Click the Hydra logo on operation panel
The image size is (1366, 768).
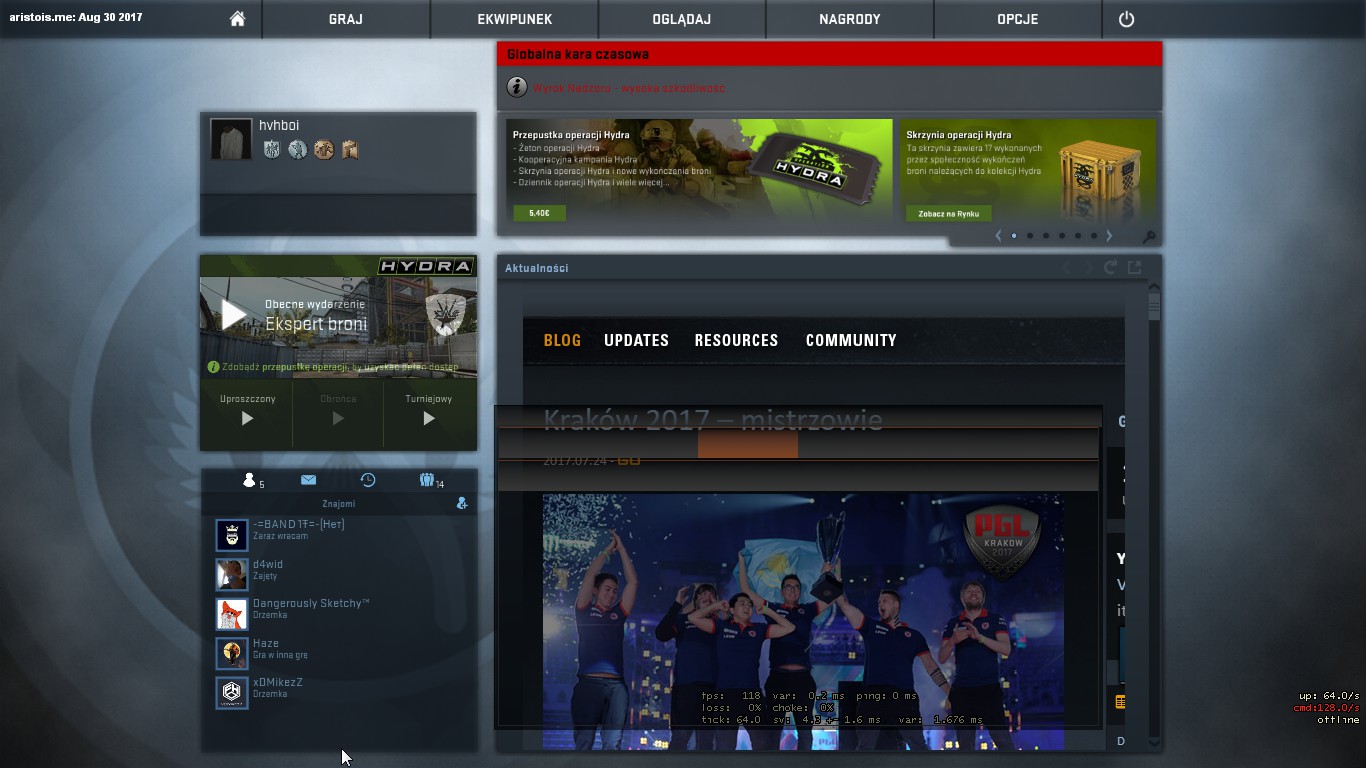426,266
